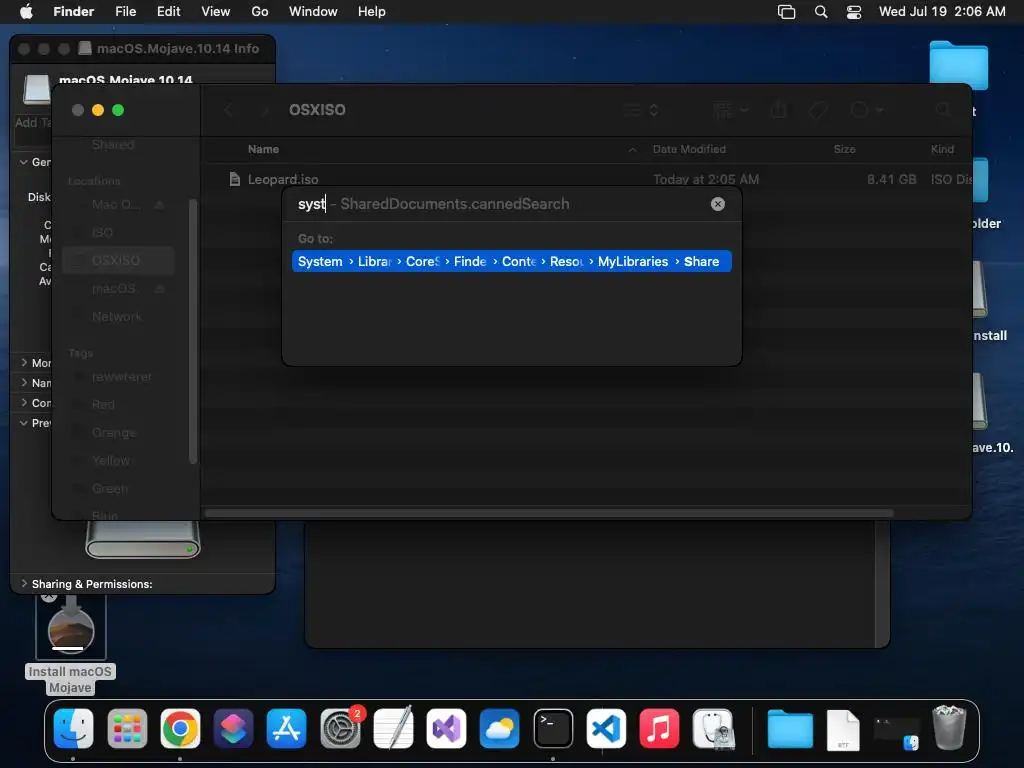Open the RTF document in Dock

coord(843,729)
